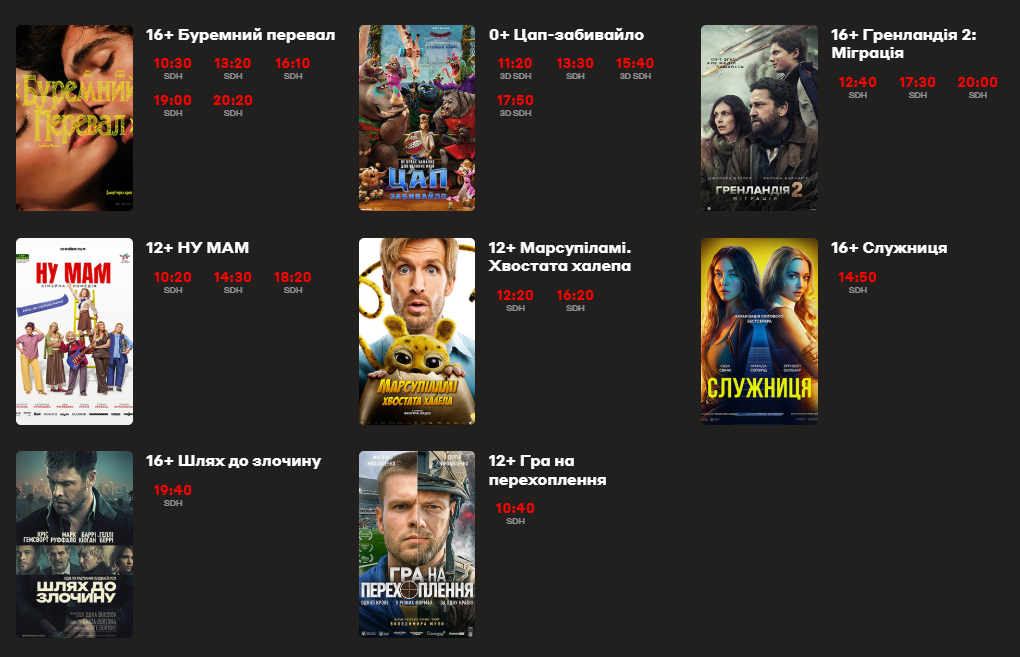Choose the 19:40 Шлях до злочину showtime
The height and width of the screenshot is (657, 1020).
click(x=172, y=496)
